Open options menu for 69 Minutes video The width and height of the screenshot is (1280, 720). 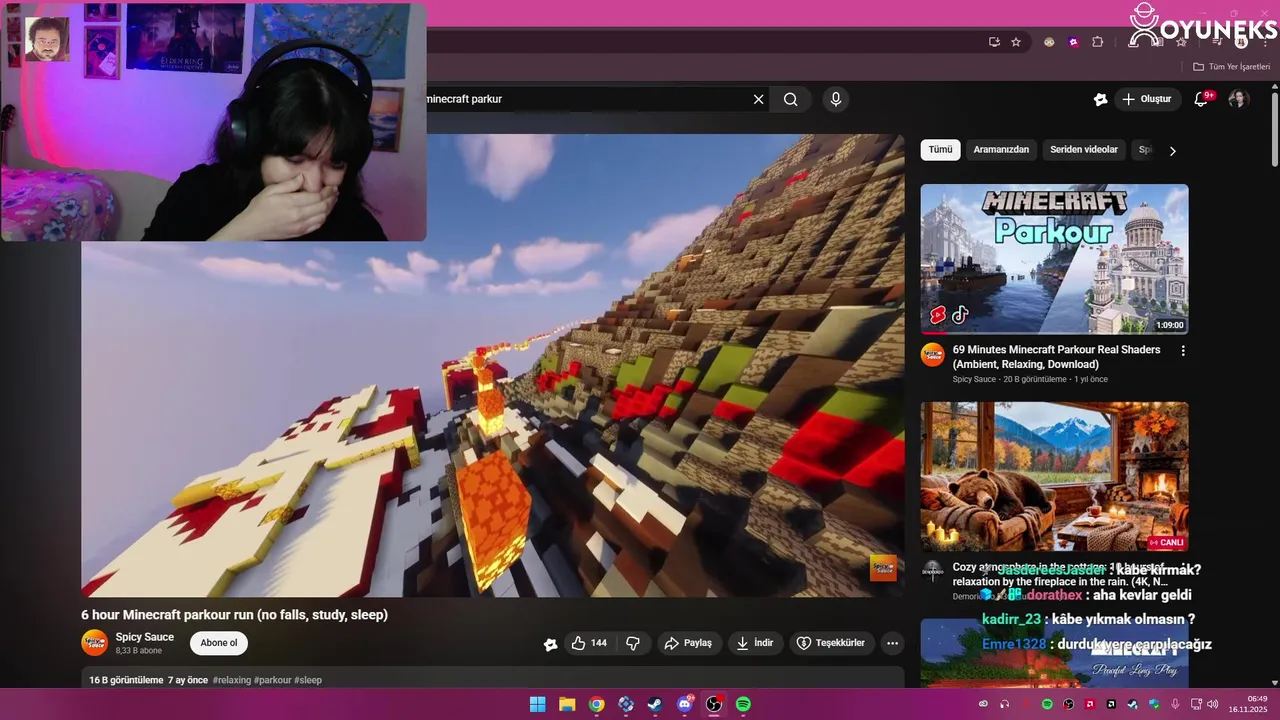[1183, 351]
